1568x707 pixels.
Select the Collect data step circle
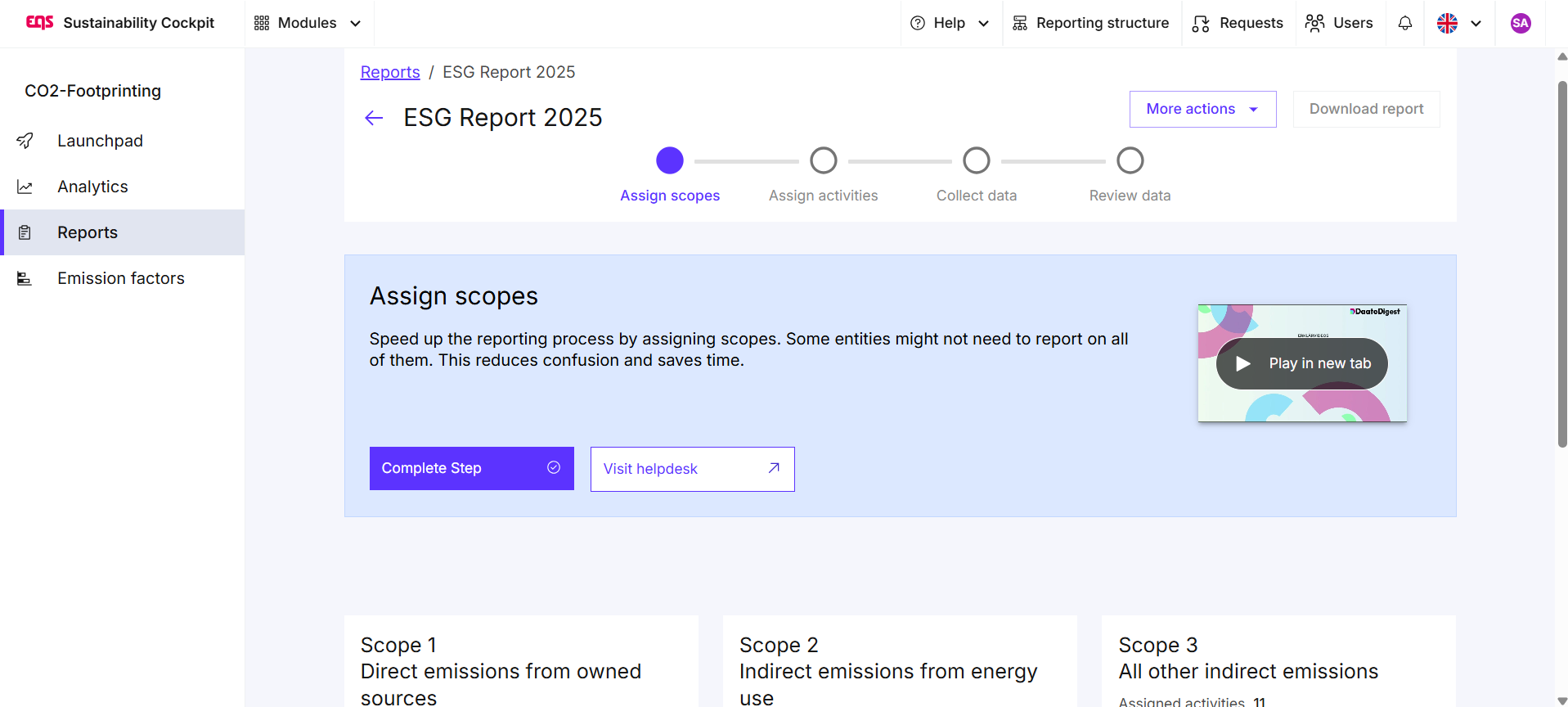click(976, 160)
